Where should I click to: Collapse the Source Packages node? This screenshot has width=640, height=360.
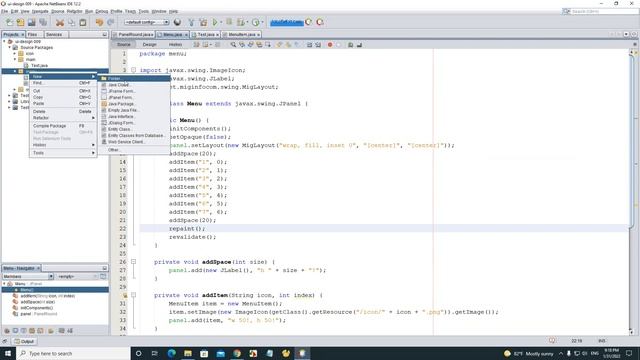click(10, 47)
